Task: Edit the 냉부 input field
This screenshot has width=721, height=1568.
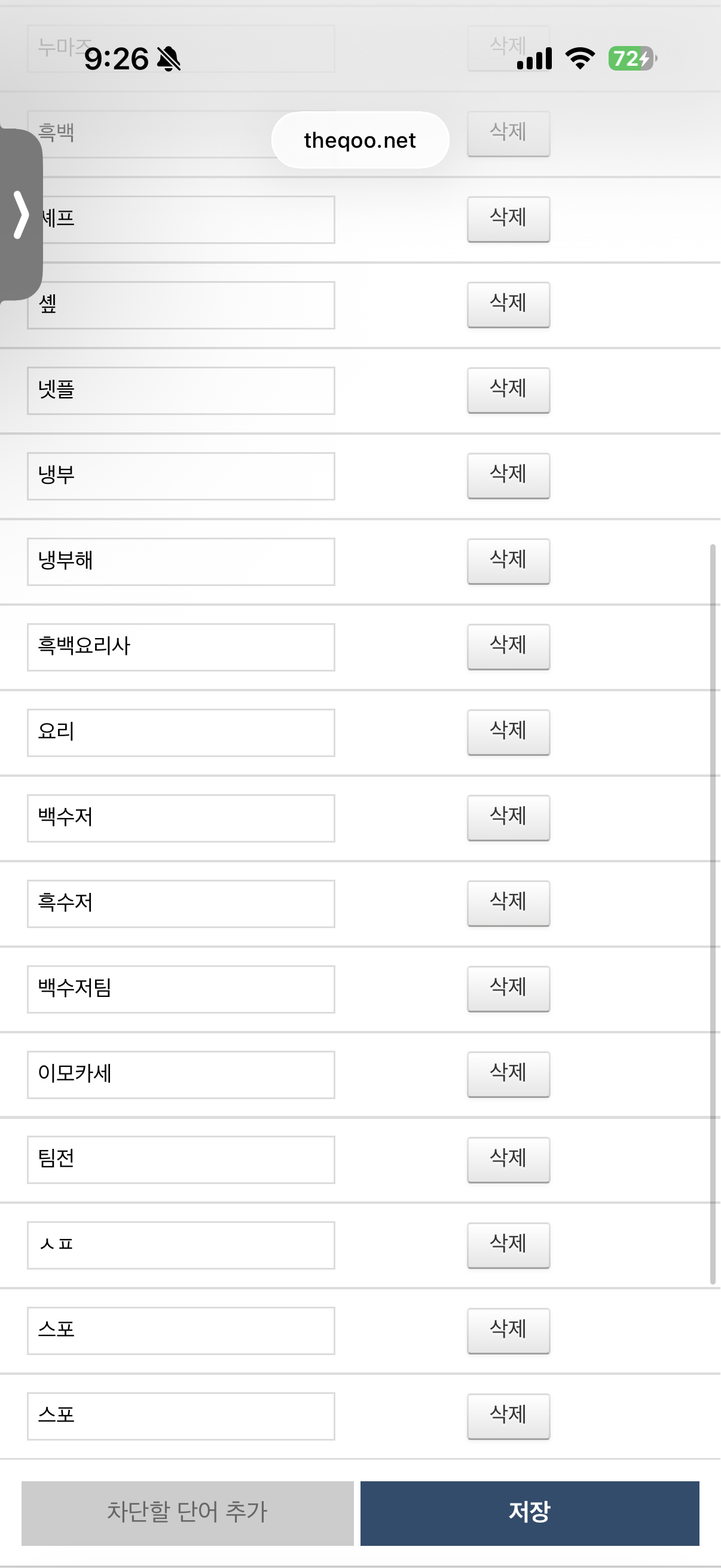Action: (x=181, y=476)
